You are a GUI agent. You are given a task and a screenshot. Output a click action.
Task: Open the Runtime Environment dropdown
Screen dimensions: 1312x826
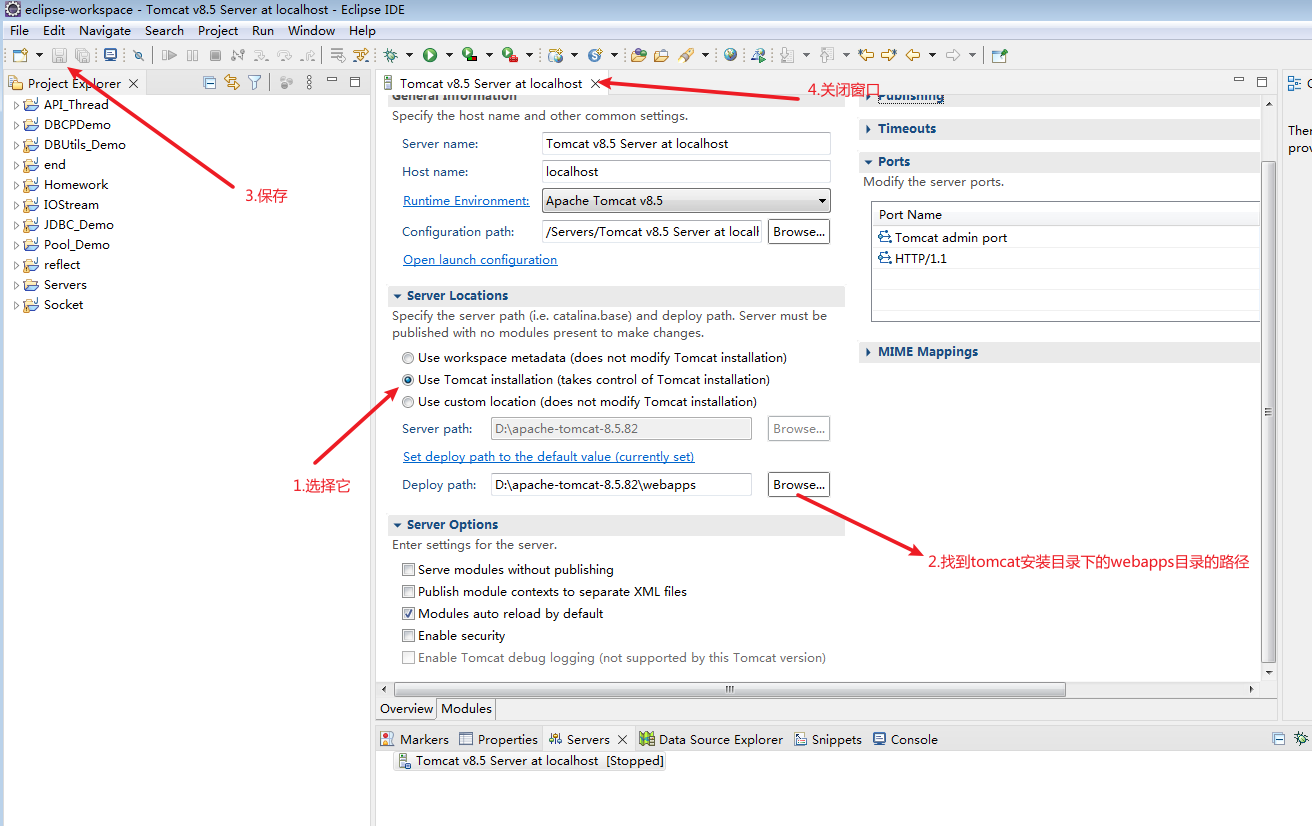point(686,201)
